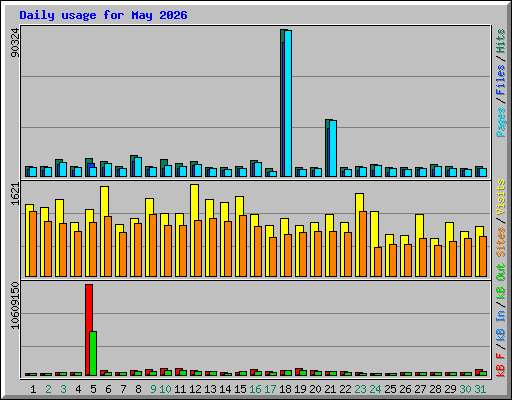The width and height of the screenshot is (512, 400).
Task: Click day label 28 on the x-axis
Action: coord(435,389)
